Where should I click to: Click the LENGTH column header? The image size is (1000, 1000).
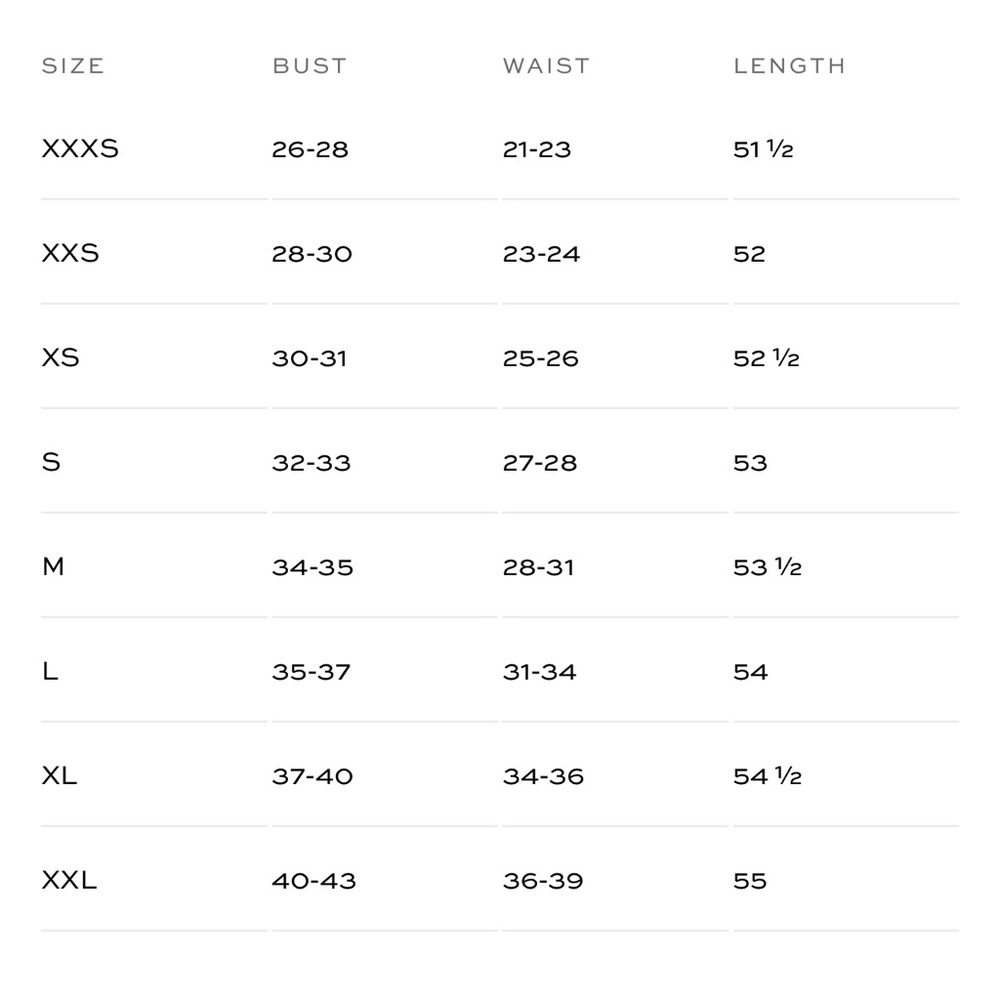click(x=790, y=66)
